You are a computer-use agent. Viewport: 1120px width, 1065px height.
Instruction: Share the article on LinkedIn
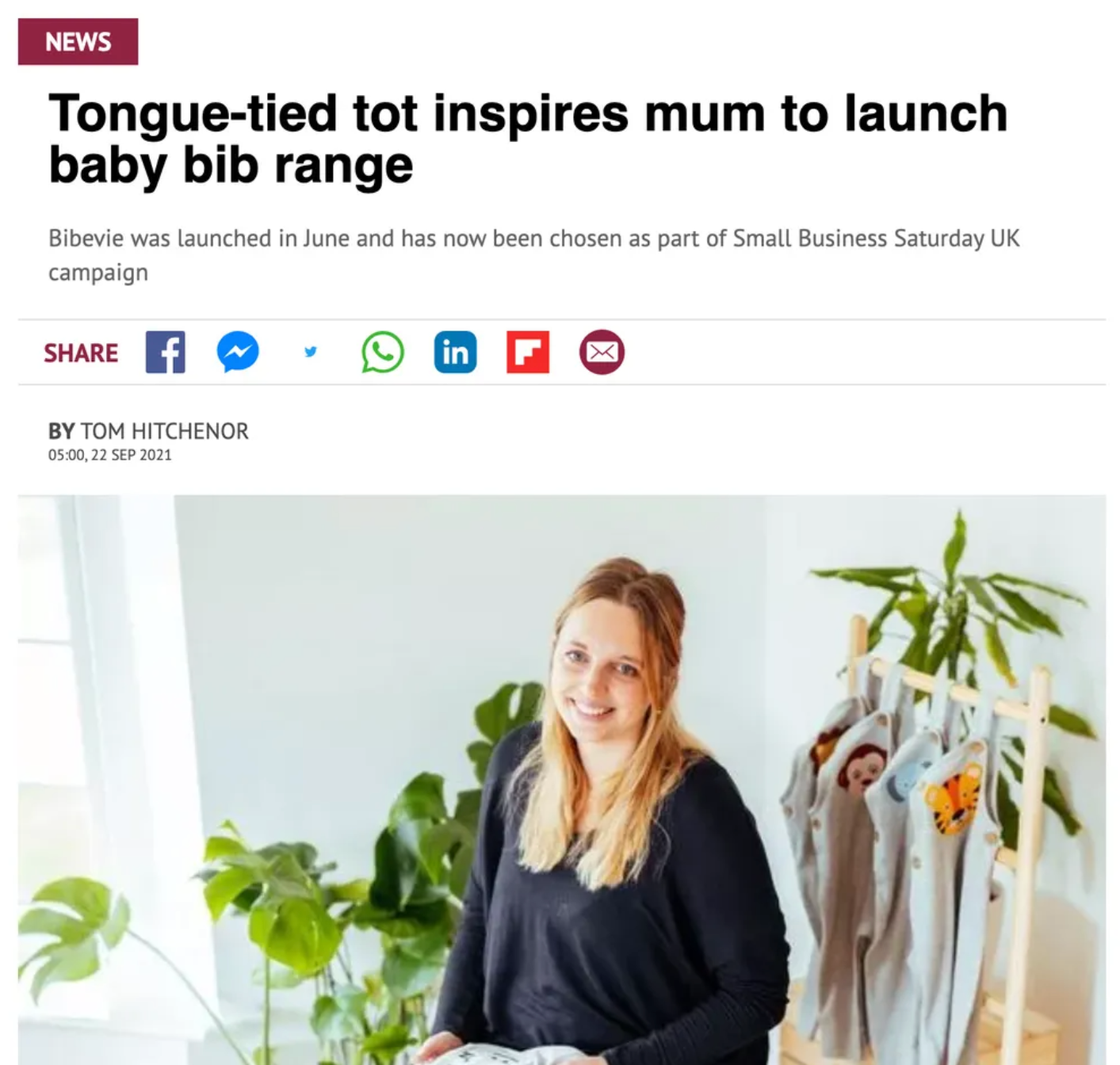point(455,352)
